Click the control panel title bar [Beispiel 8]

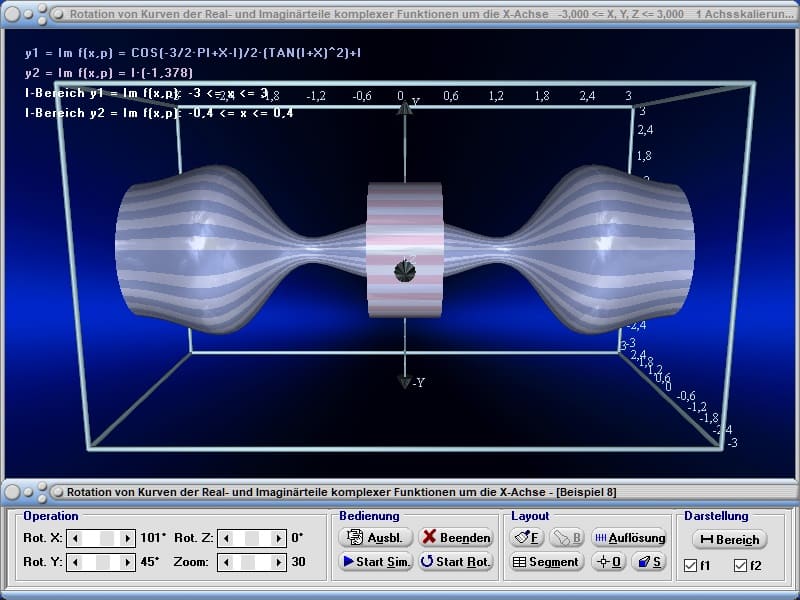(400, 492)
